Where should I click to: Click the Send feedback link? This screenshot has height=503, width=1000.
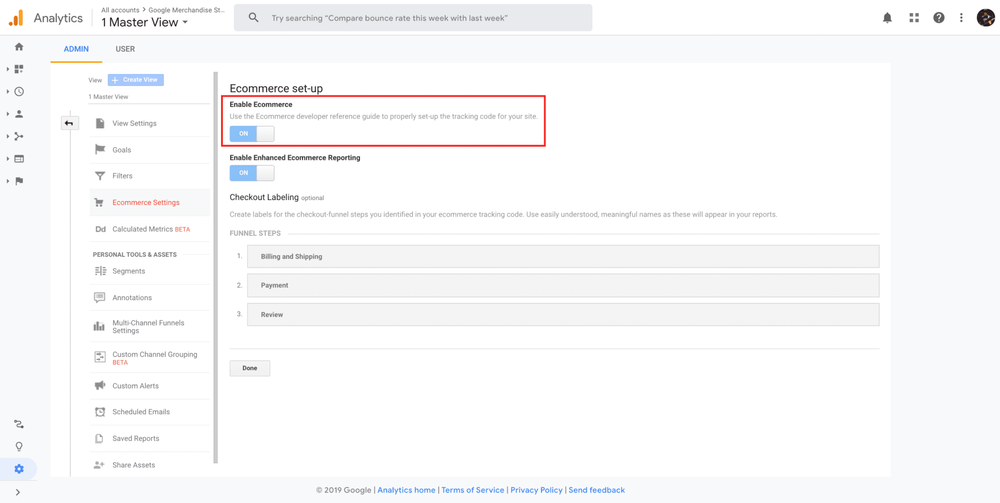(596, 490)
